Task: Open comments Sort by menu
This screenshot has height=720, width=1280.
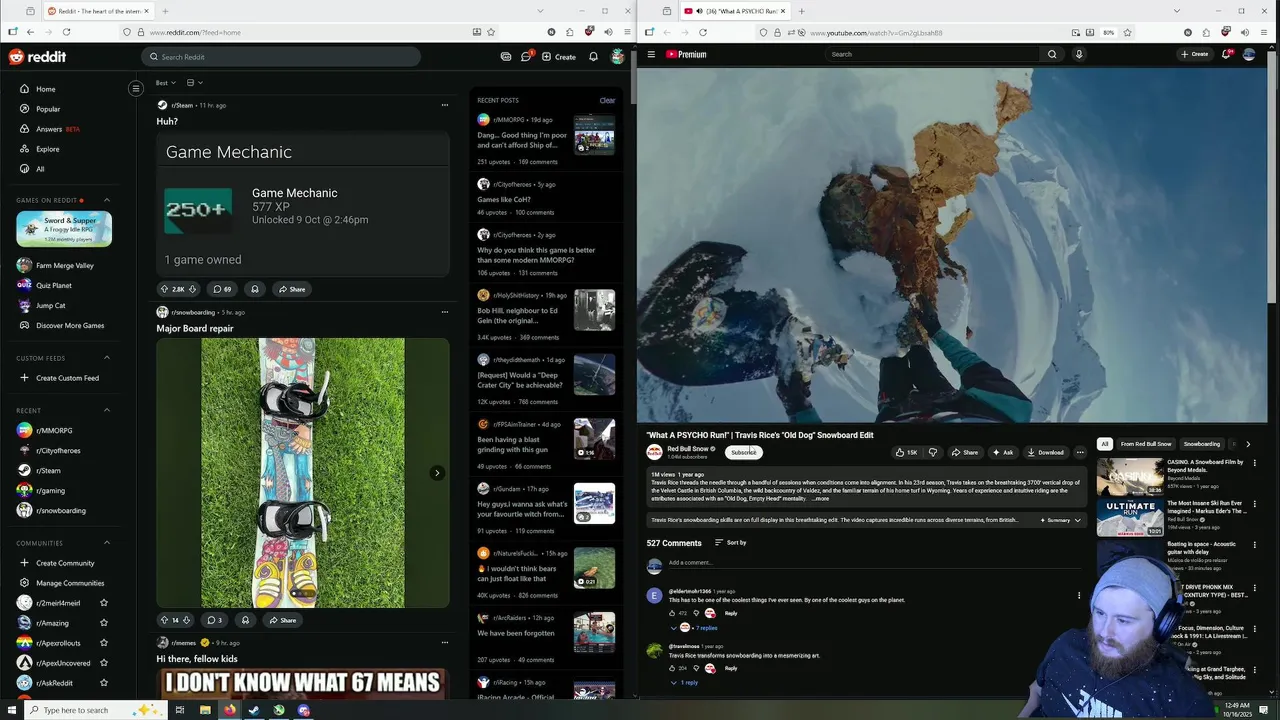Action: click(x=730, y=542)
